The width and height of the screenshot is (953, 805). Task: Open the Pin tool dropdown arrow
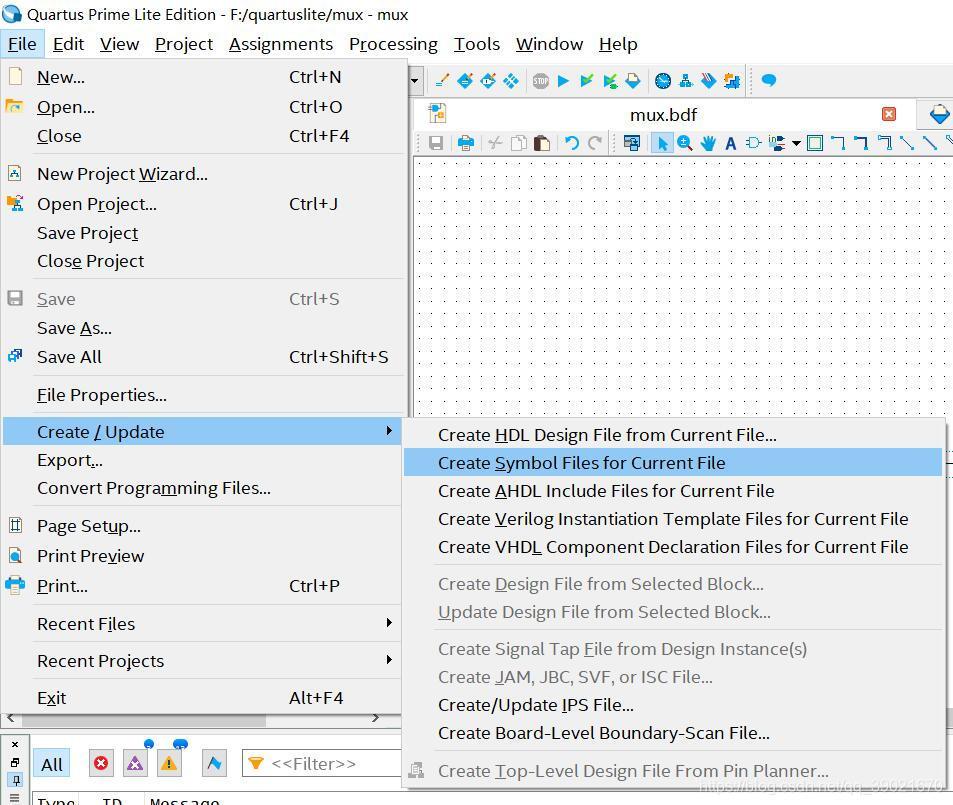coord(796,143)
